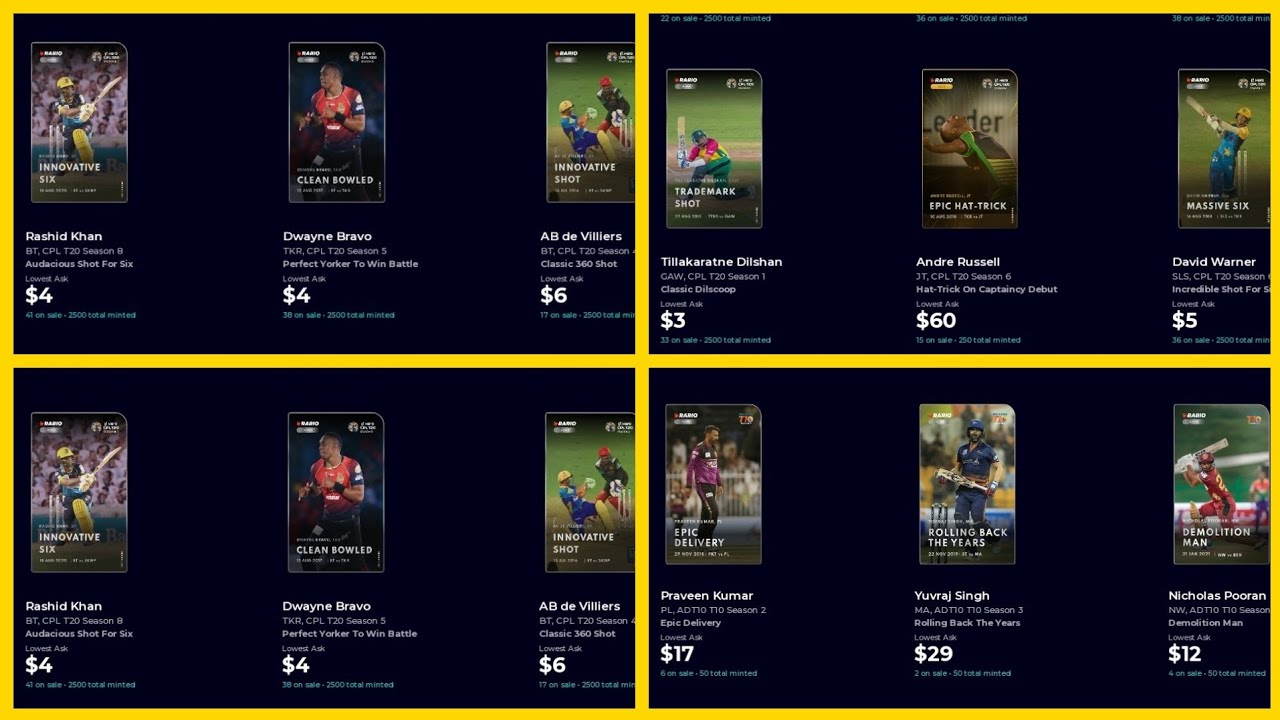Image resolution: width=1280 pixels, height=720 pixels.
Task: Click the Yuvraj Singh player name
Action: 952,596
